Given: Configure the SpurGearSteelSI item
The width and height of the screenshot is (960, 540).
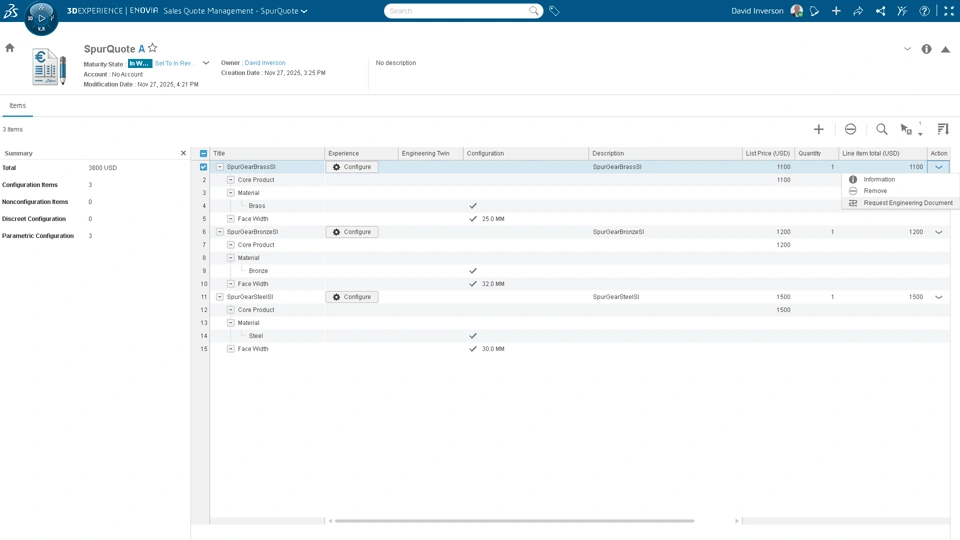Looking at the screenshot, I should point(352,296).
